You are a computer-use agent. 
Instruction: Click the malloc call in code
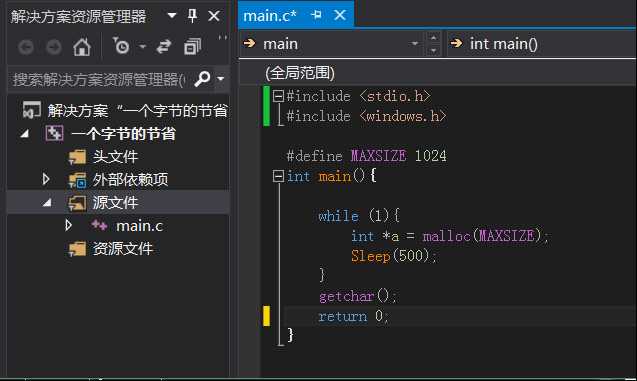point(446,236)
